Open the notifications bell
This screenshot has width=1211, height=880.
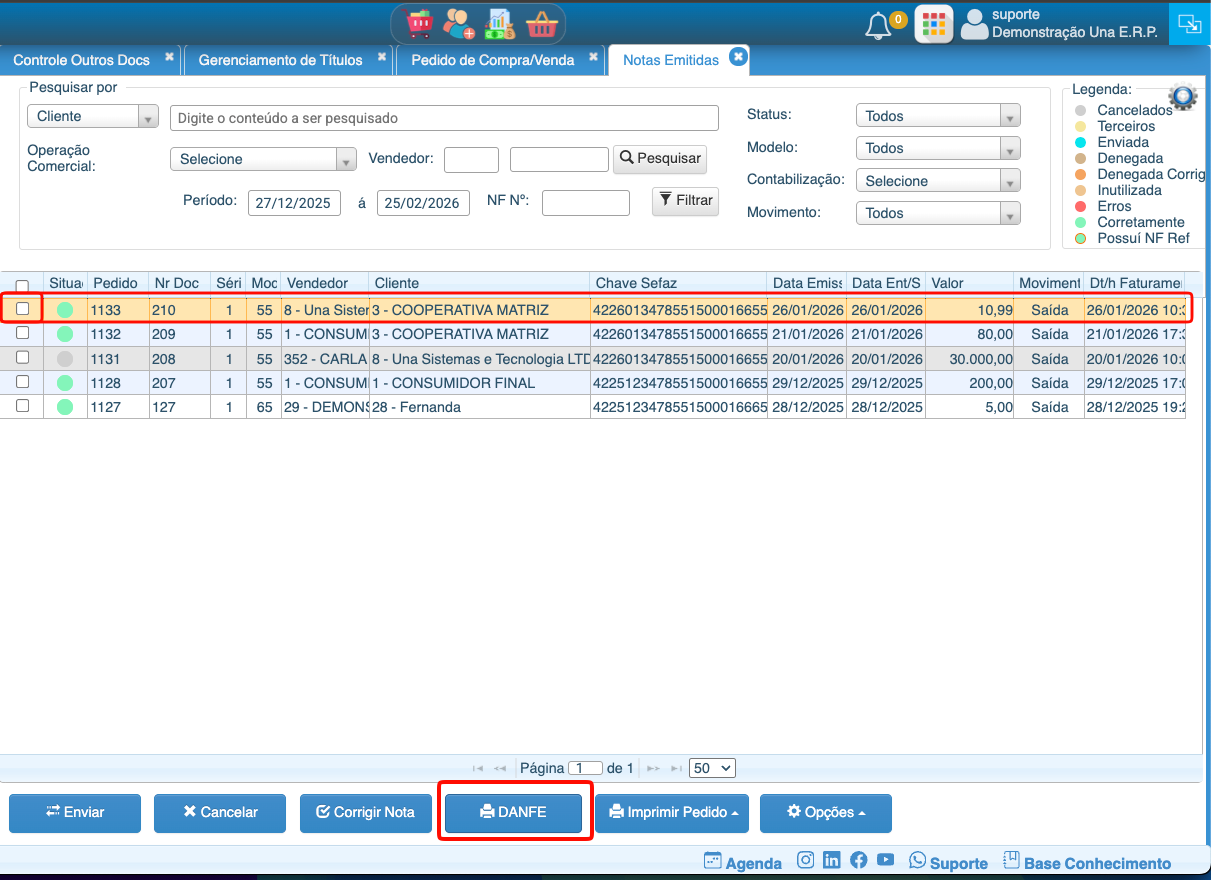878,25
